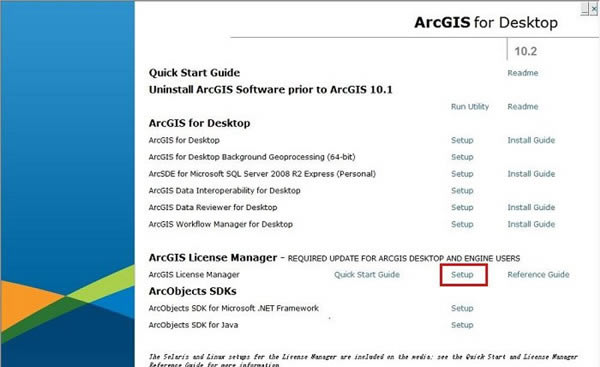Click the 'ArcGIS License Manager' row label

[x=194, y=275]
